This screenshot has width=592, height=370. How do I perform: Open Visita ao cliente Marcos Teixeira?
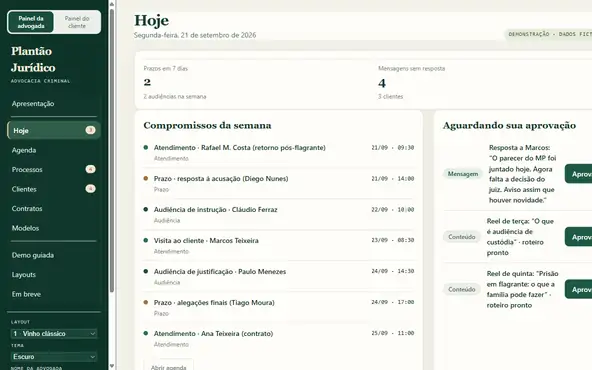point(279,245)
